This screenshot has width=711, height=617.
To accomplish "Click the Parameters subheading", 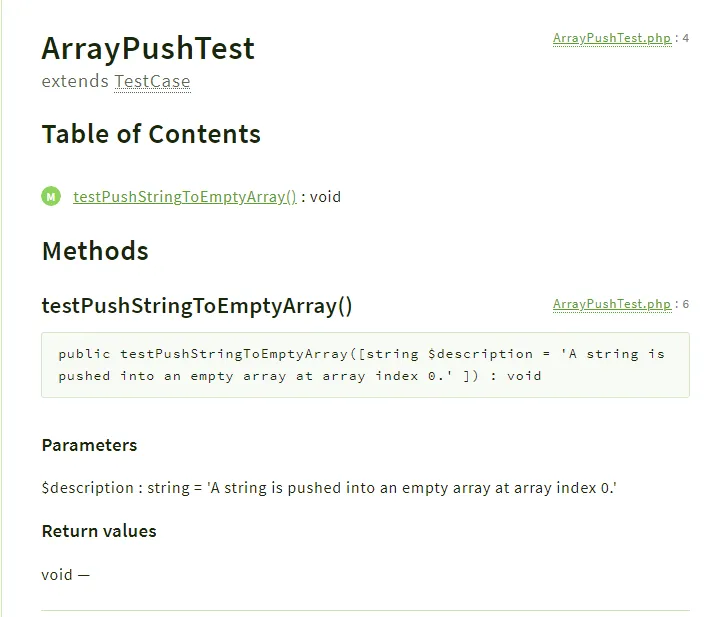I will 89,445.
